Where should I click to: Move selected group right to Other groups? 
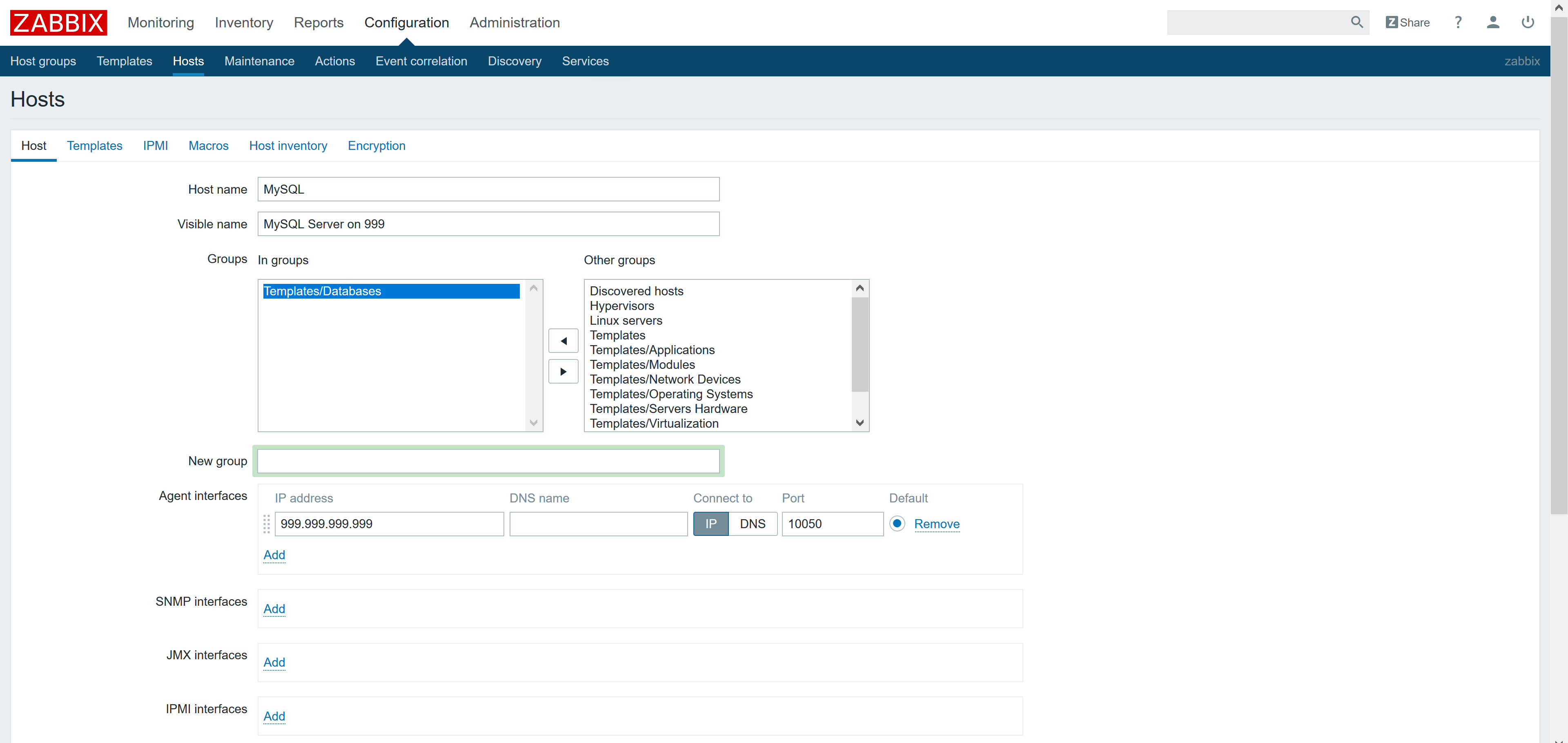tap(563, 372)
